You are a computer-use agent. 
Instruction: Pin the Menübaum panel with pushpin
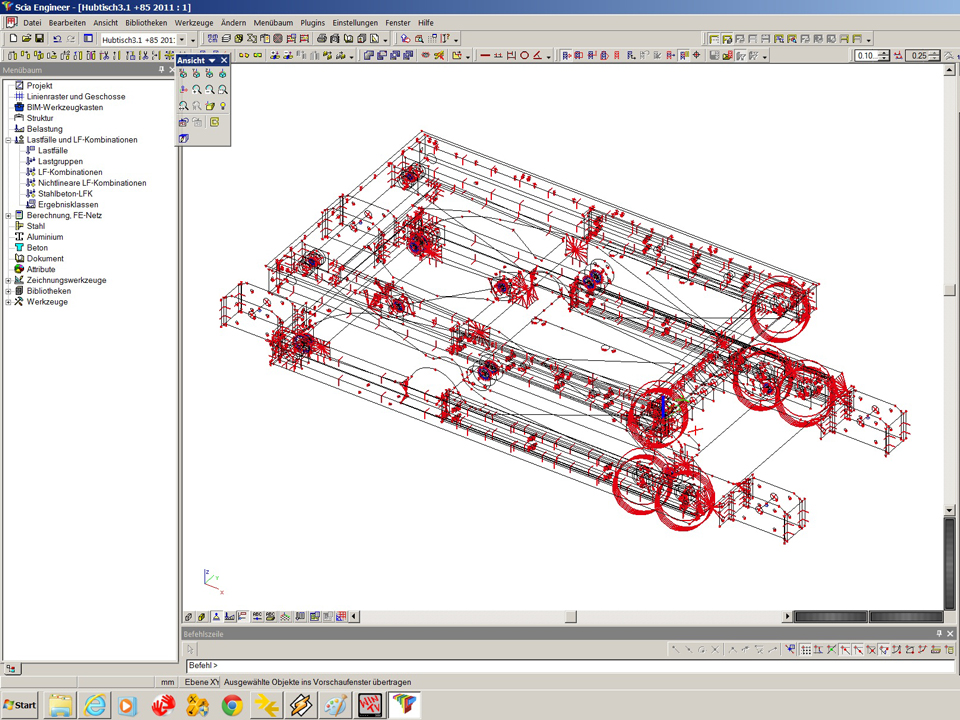(161, 71)
